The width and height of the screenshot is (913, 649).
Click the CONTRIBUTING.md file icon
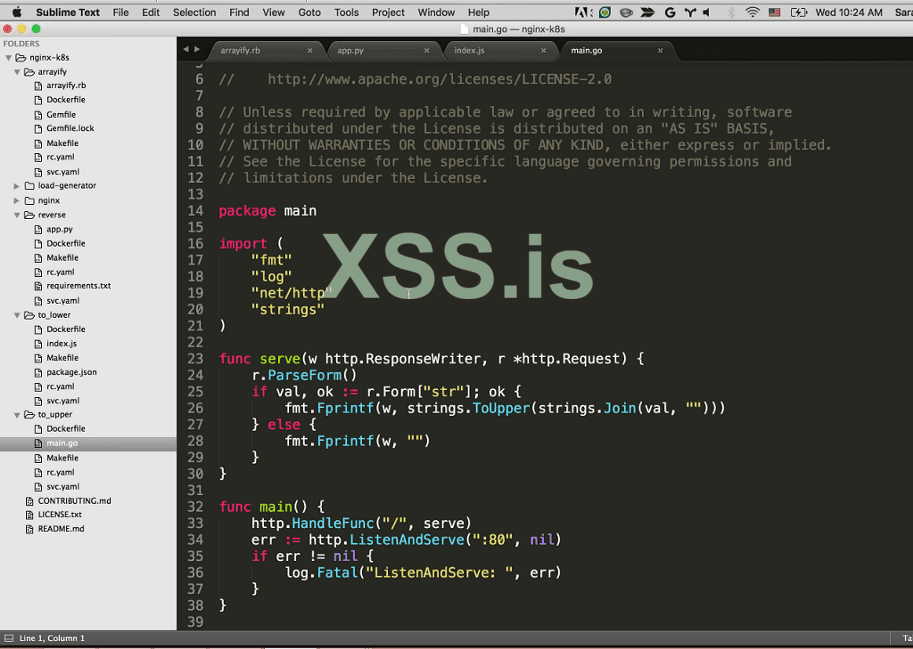click(x=30, y=501)
